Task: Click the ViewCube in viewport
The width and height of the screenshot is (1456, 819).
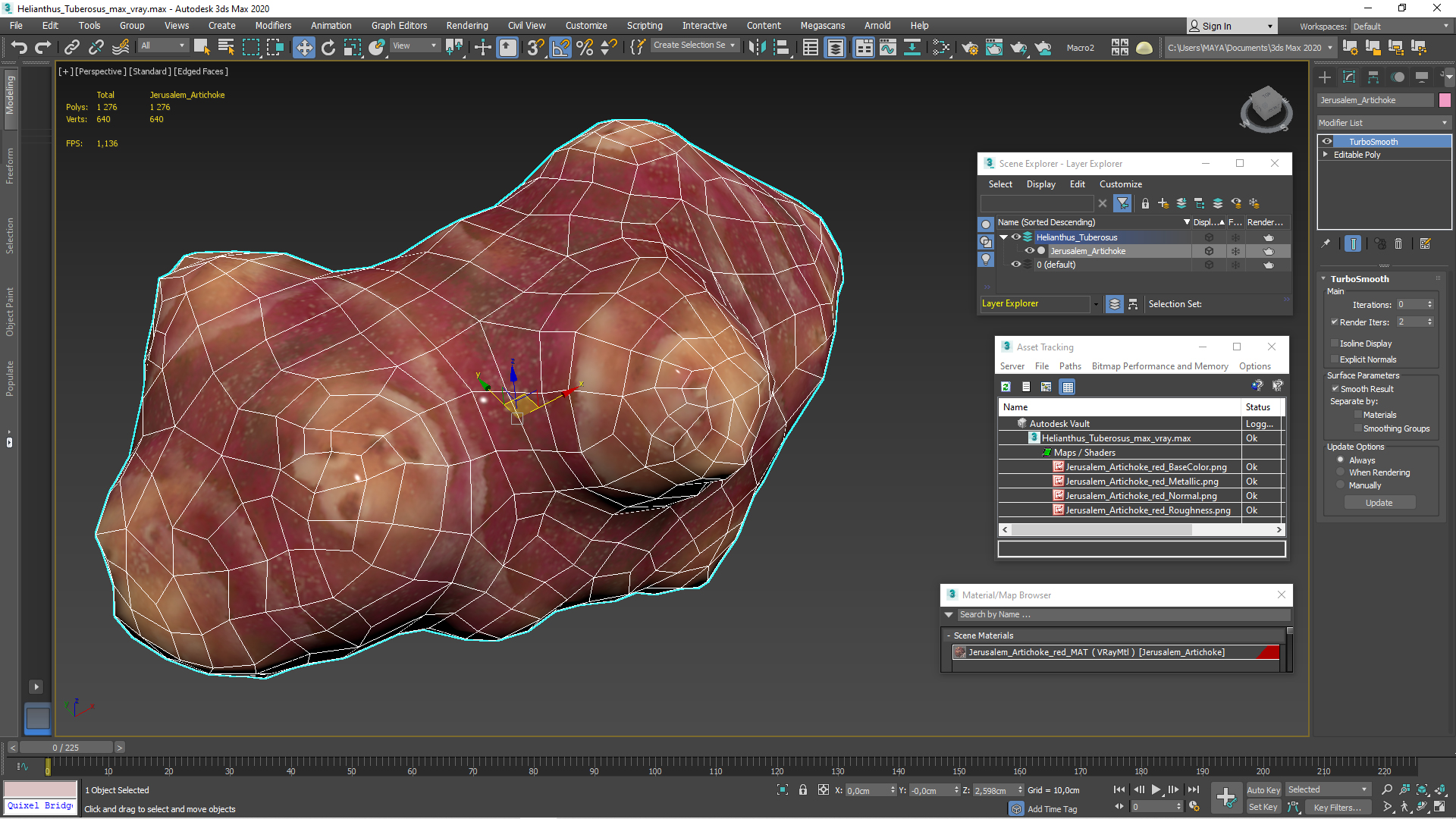Action: (1266, 109)
